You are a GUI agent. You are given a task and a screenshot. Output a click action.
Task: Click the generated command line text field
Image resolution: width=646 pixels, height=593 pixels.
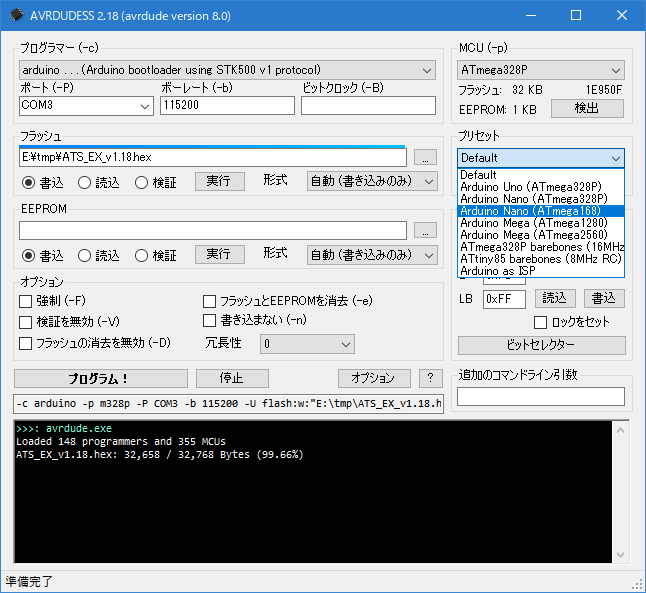229,404
